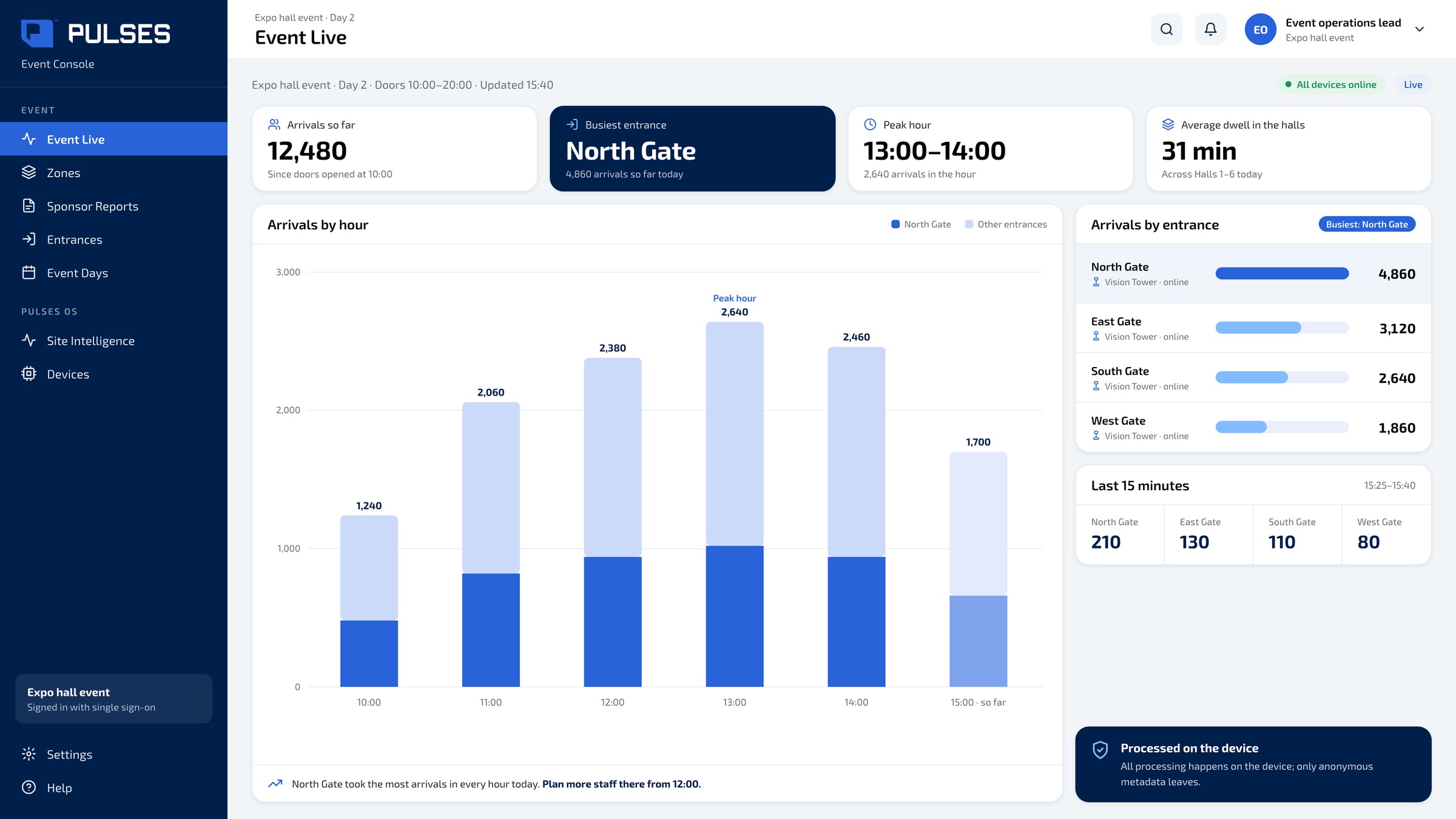Navigate to Entrances
The height and width of the screenshot is (819, 1456).
(x=113, y=239)
